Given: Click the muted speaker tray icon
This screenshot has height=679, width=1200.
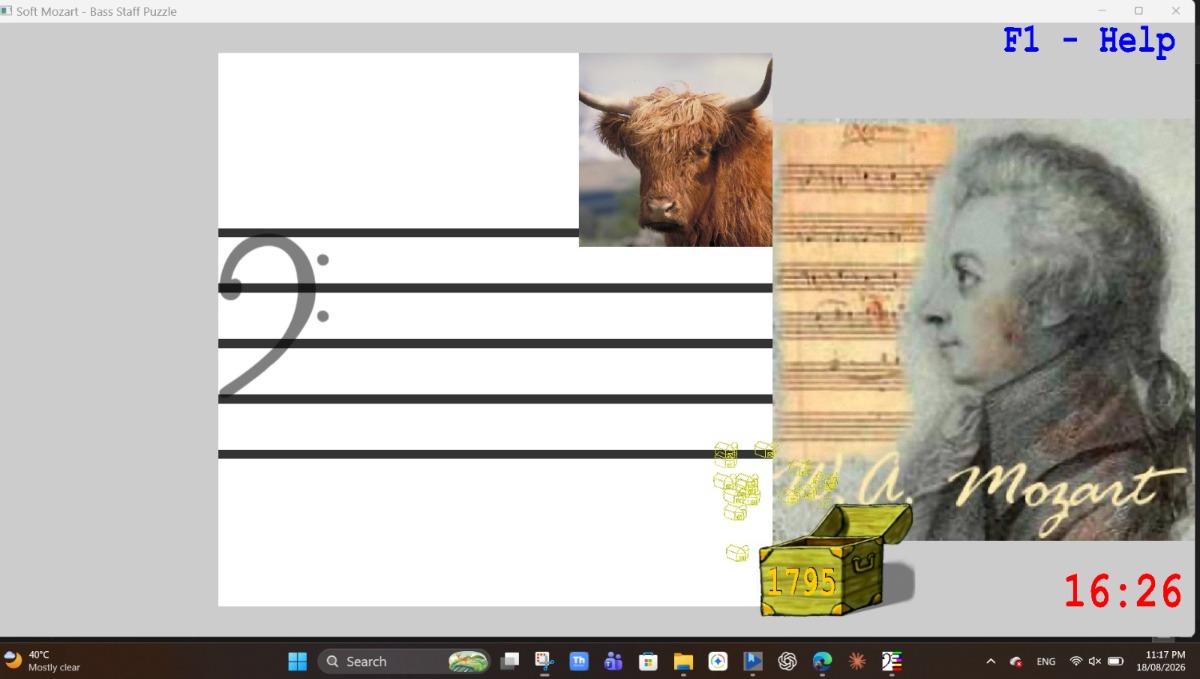Looking at the screenshot, I should click(1095, 661).
